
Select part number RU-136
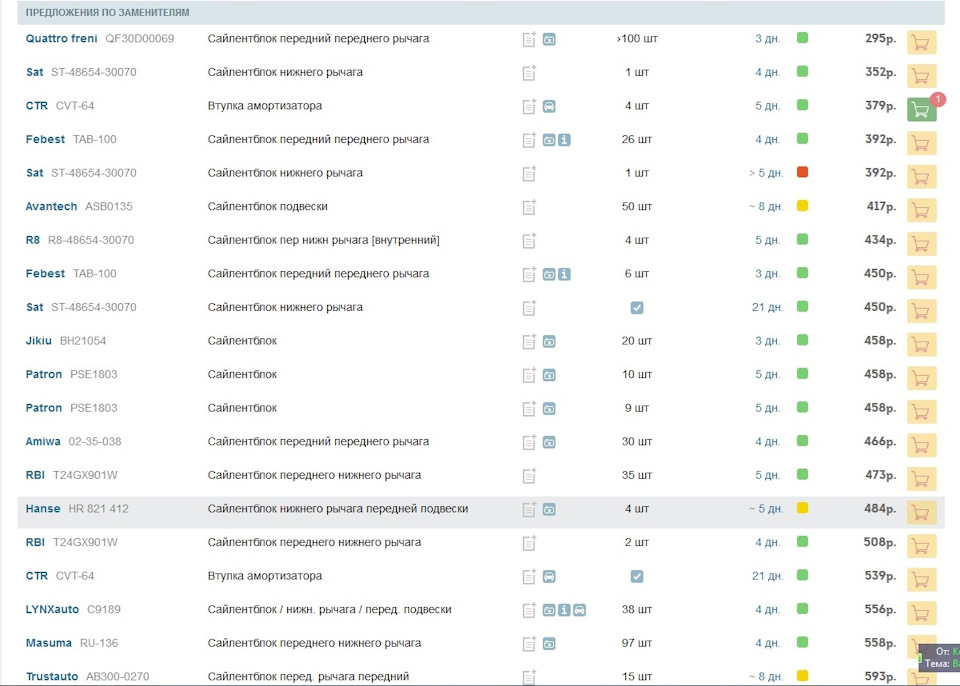tap(99, 643)
